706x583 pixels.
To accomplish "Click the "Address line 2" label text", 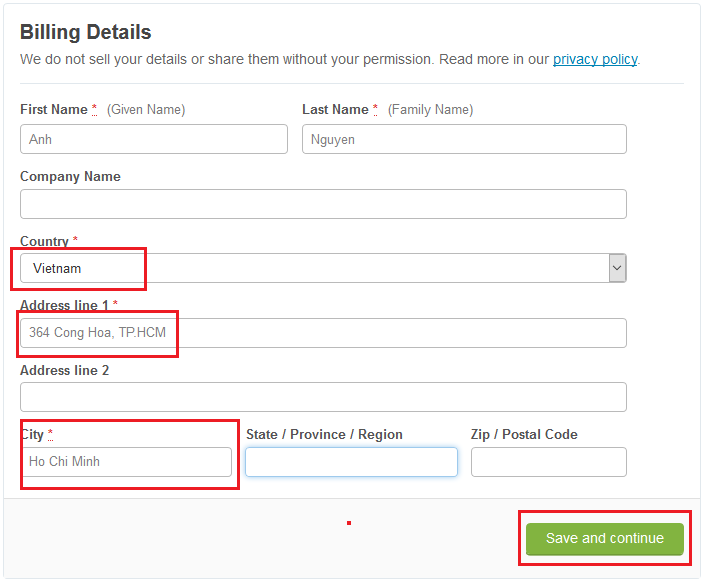I will [x=64, y=370].
